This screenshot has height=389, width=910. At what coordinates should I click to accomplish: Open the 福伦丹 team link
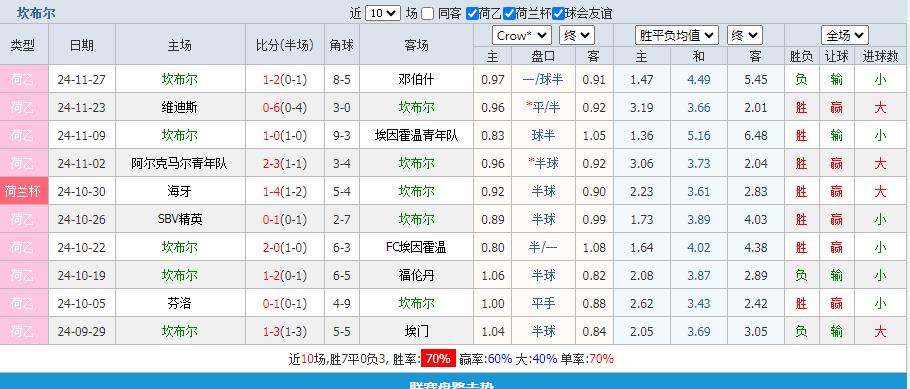pyautogui.click(x=416, y=276)
